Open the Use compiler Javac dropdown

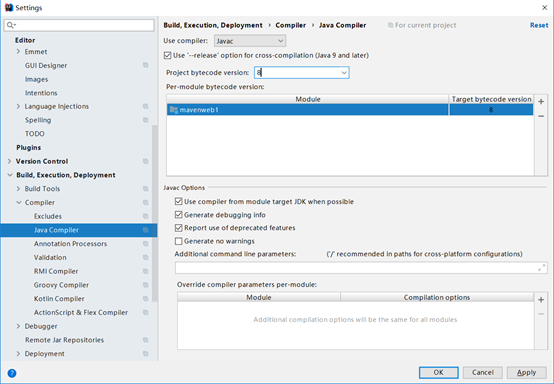pyautogui.click(x=250, y=41)
